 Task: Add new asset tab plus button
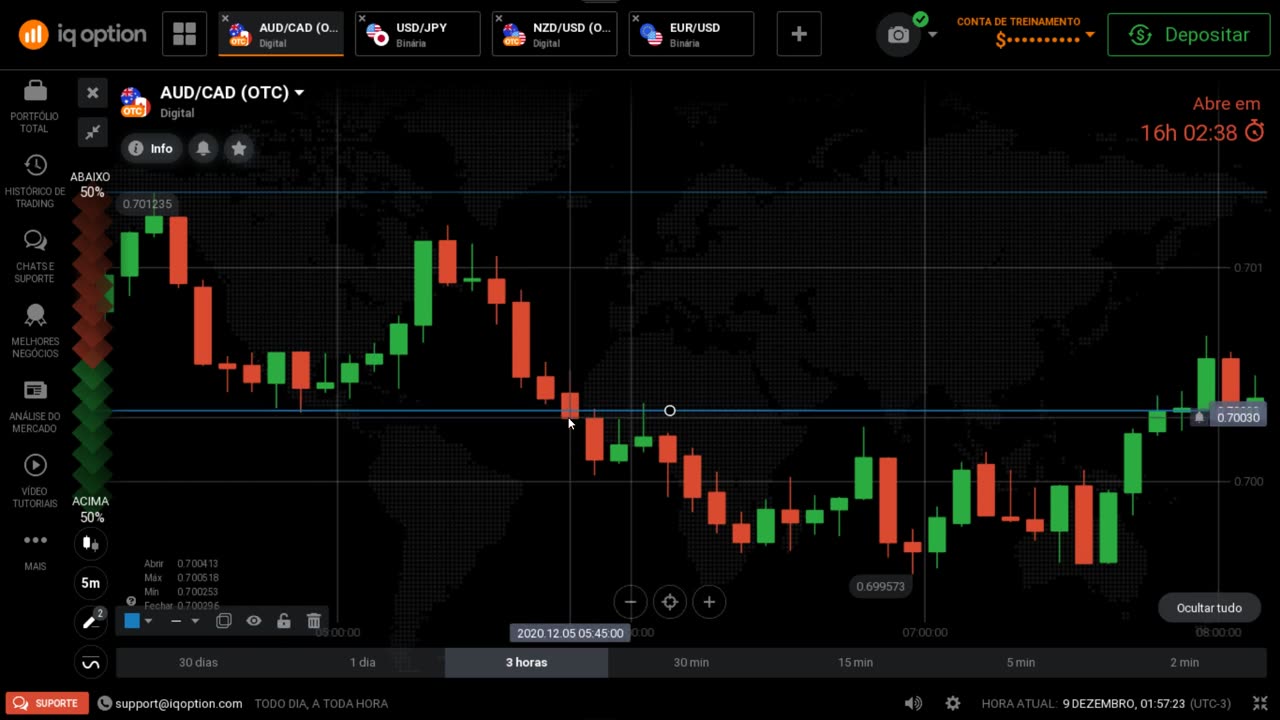point(799,34)
